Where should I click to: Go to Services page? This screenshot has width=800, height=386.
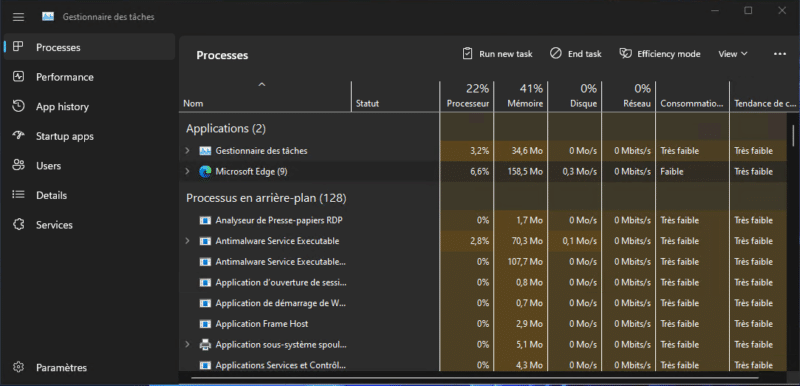coord(54,225)
